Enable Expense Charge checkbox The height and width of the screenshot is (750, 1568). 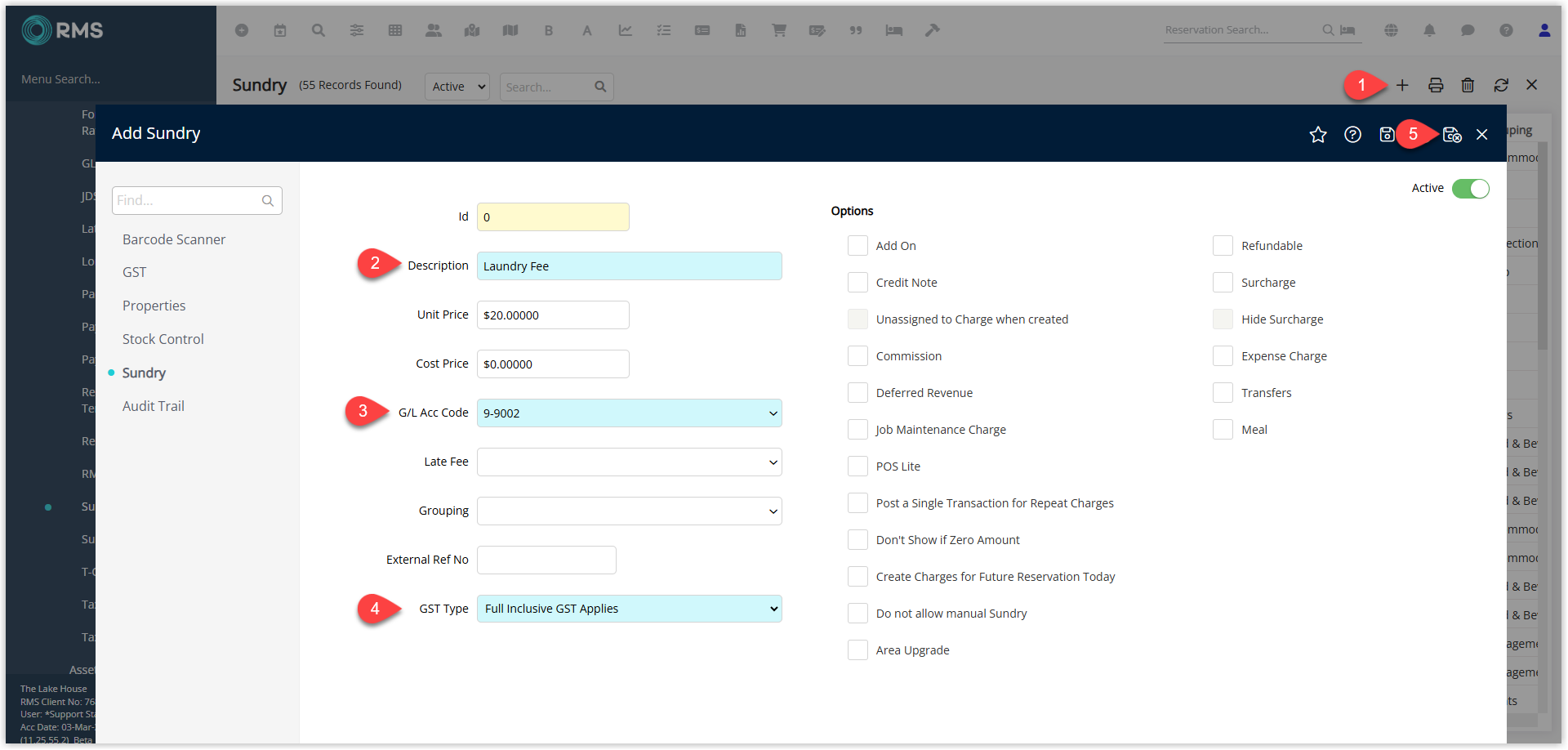(x=1223, y=356)
